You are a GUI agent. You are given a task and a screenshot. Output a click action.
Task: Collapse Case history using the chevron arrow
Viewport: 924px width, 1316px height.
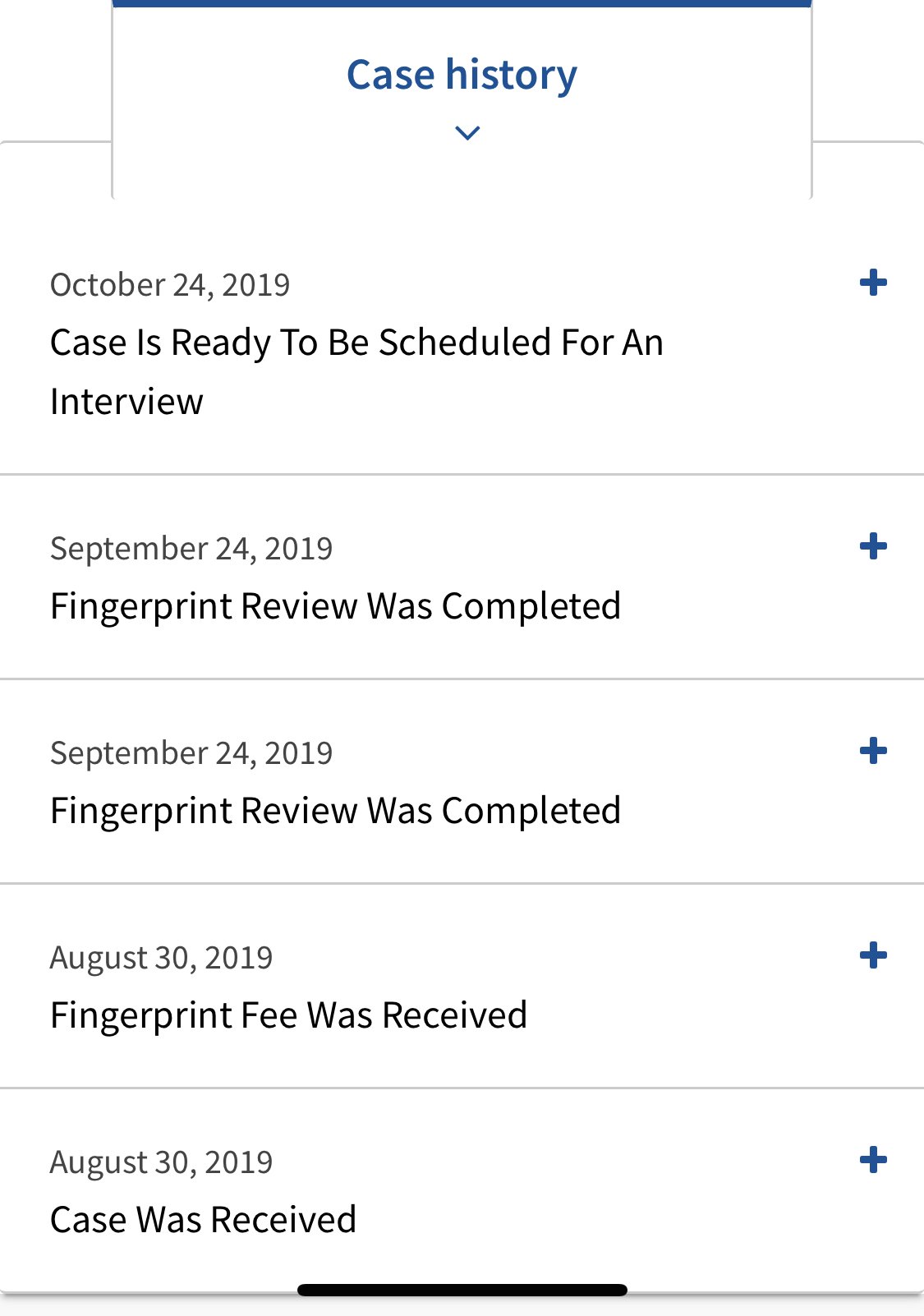coord(467,132)
